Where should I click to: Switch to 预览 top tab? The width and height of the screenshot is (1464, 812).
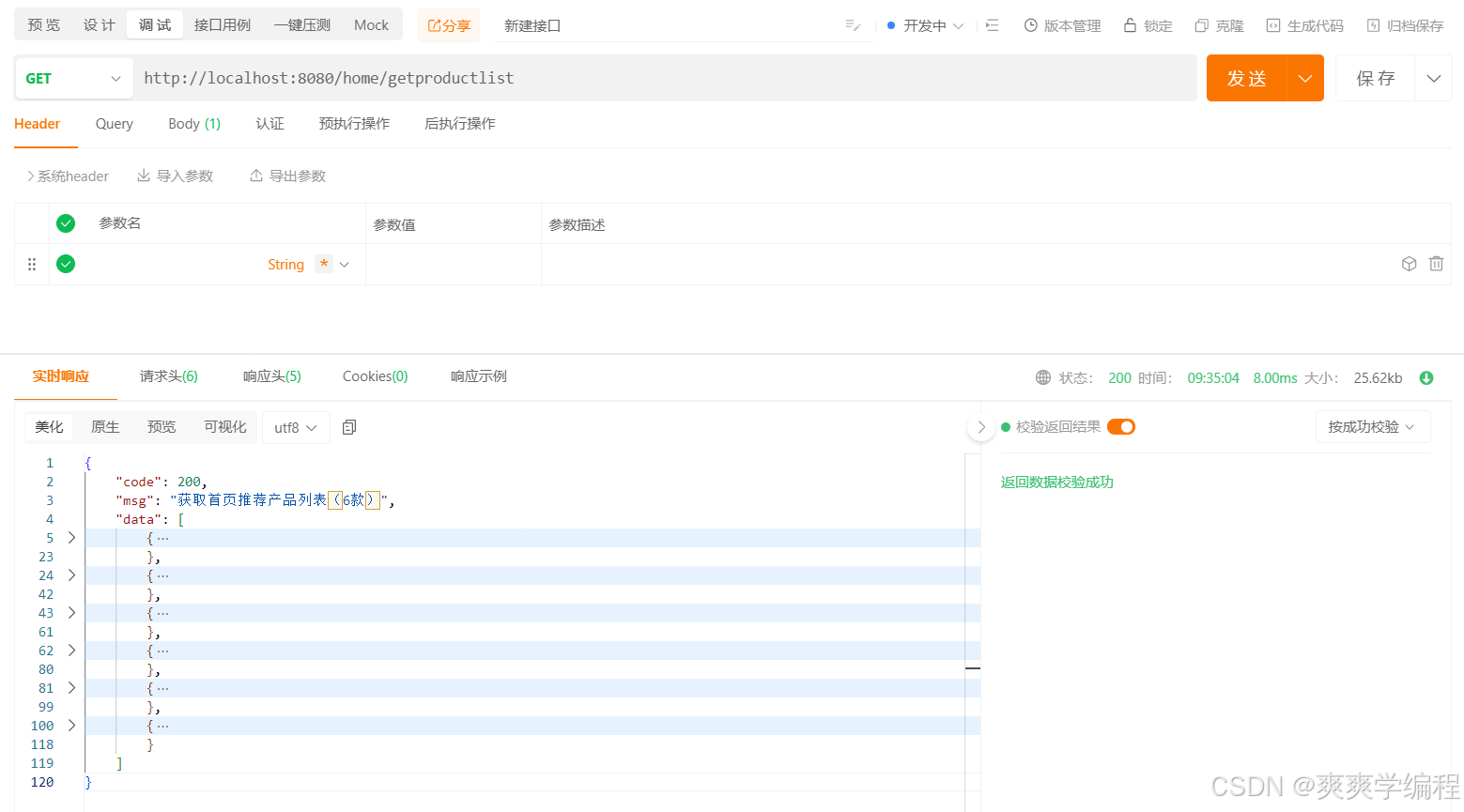coord(43,25)
